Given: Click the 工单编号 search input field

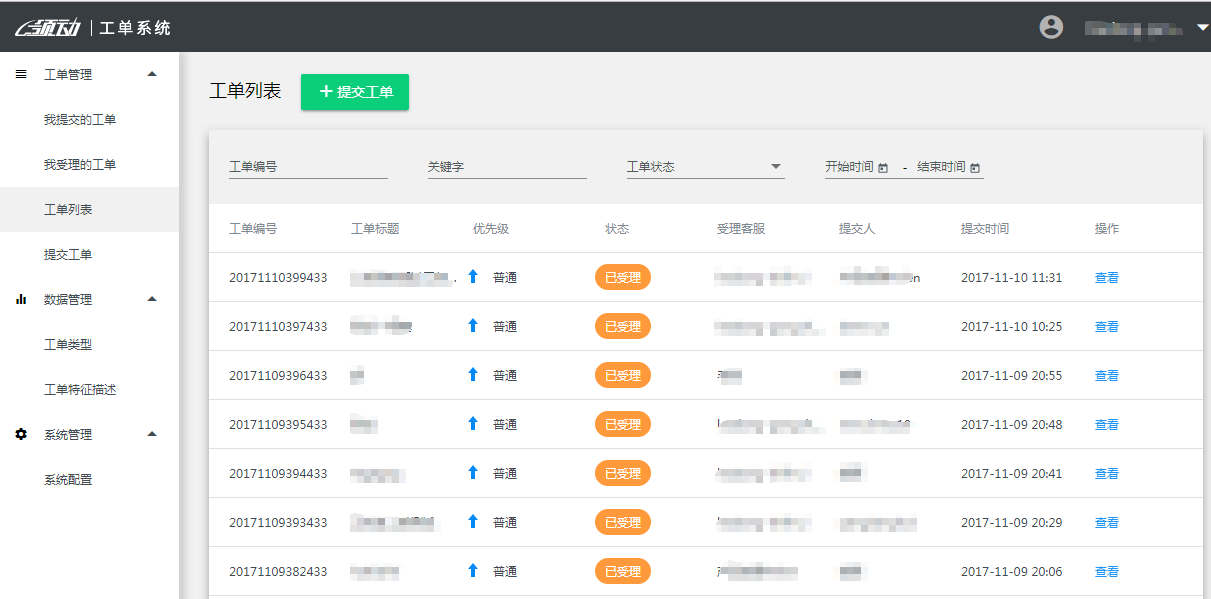Looking at the screenshot, I should 308,167.
